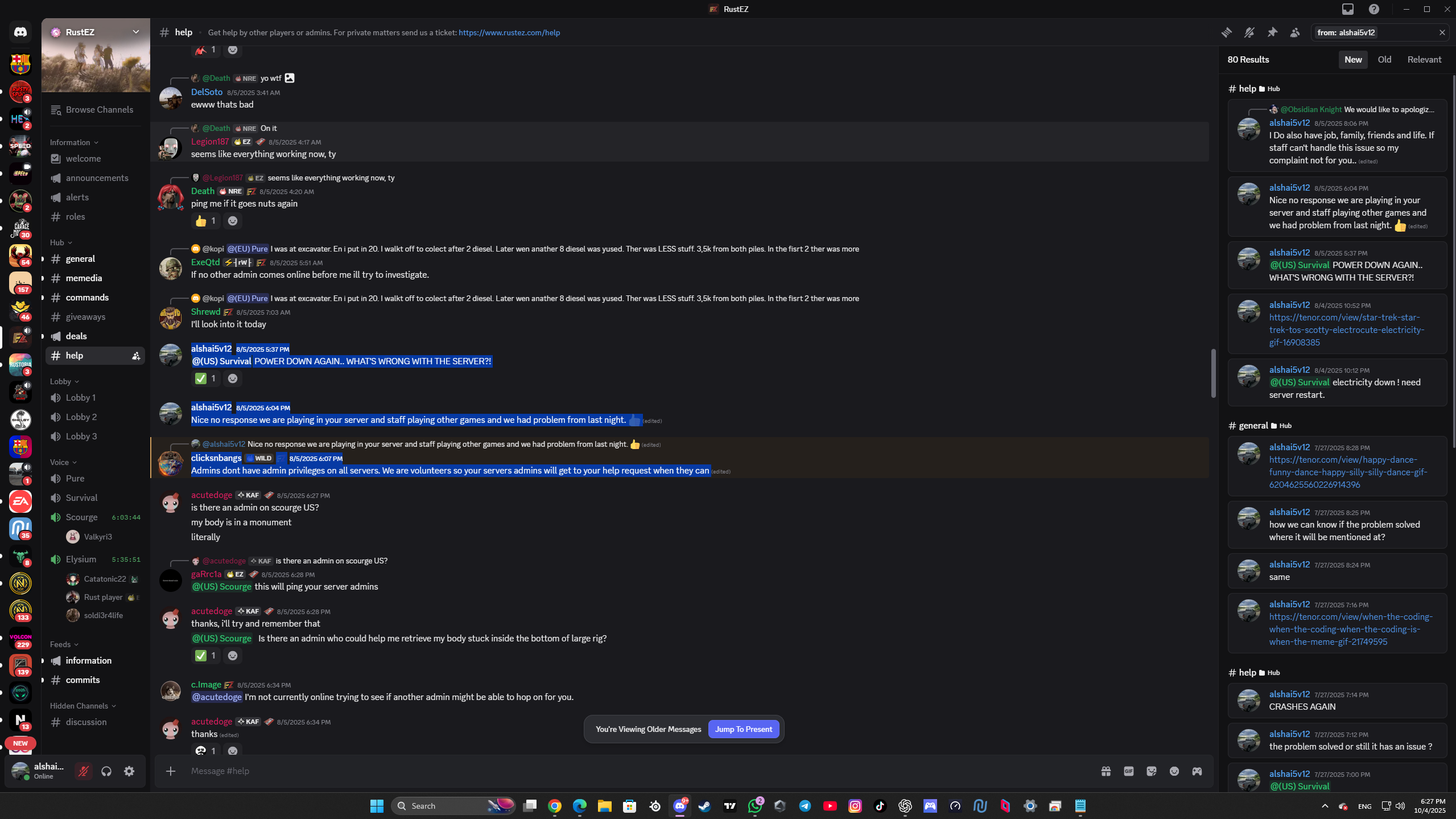Unmute the microphone in user panel

coord(84,771)
